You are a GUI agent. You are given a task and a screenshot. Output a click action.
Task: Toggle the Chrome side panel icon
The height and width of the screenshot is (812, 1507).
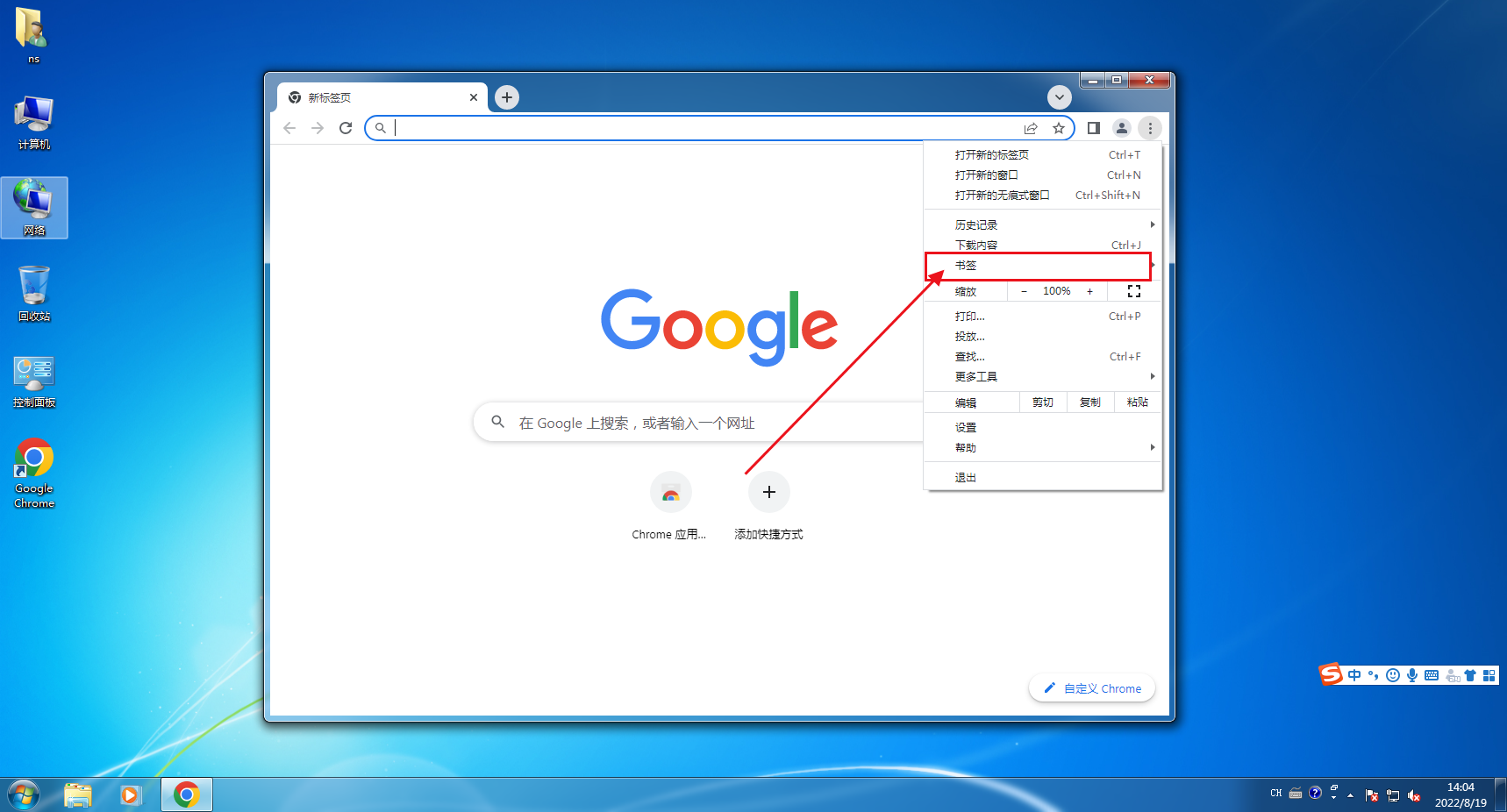[1094, 128]
